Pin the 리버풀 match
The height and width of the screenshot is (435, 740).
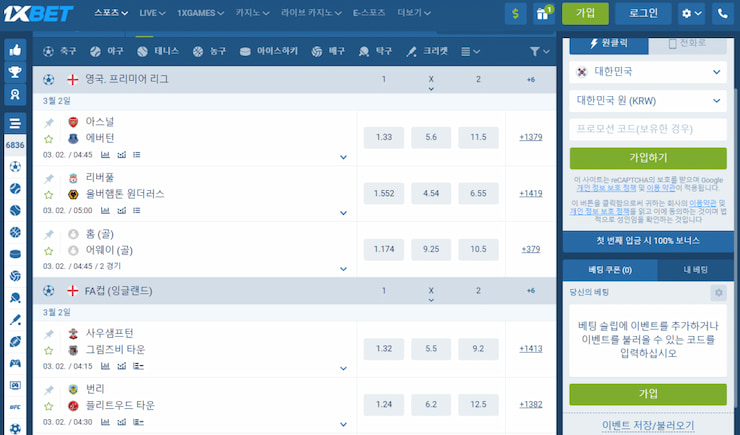point(49,178)
